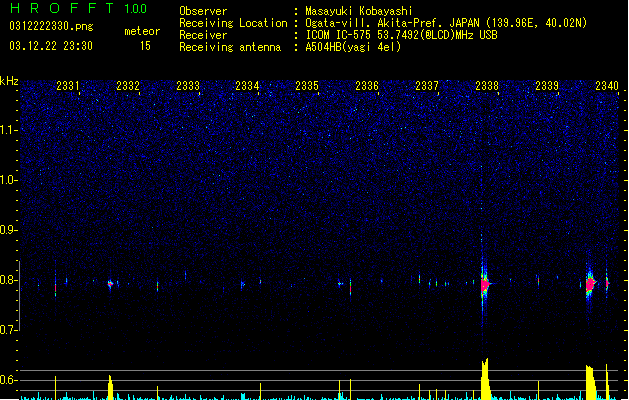Click the 0.8 kHz frequency label
Screen dimensions: 629x400
(9, 280)
